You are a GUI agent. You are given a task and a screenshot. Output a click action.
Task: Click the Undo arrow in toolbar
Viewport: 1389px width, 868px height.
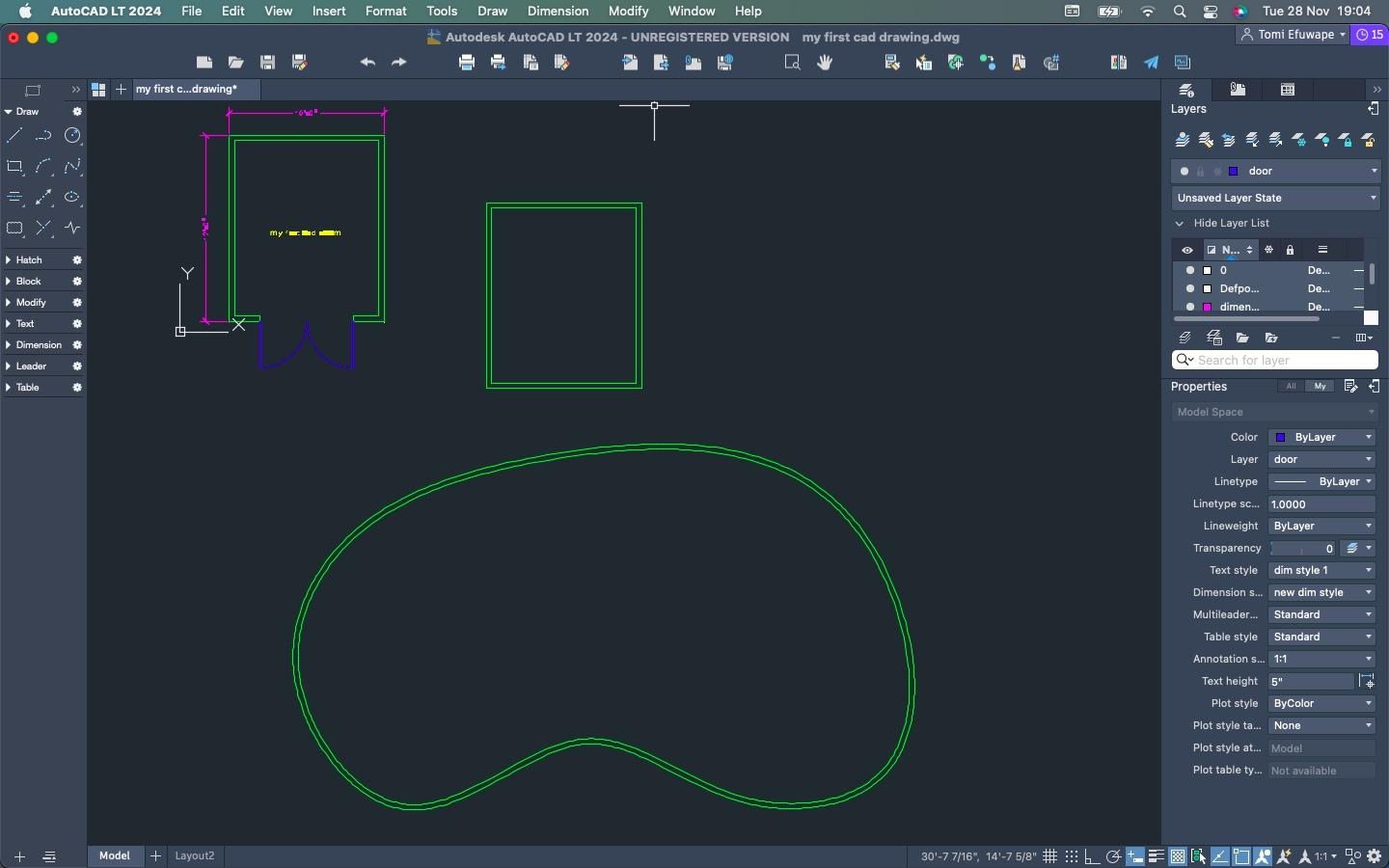coord(368,63)
